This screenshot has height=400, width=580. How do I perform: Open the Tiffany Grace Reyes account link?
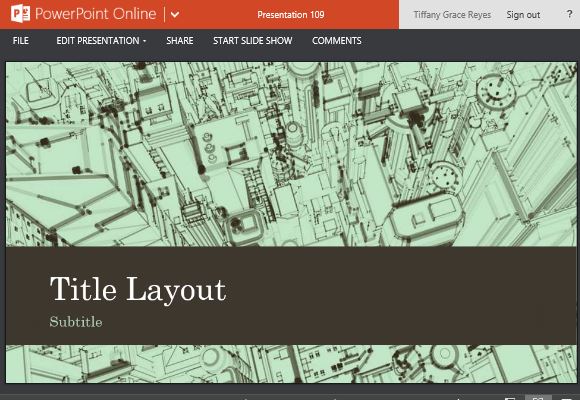coord(452,15)
